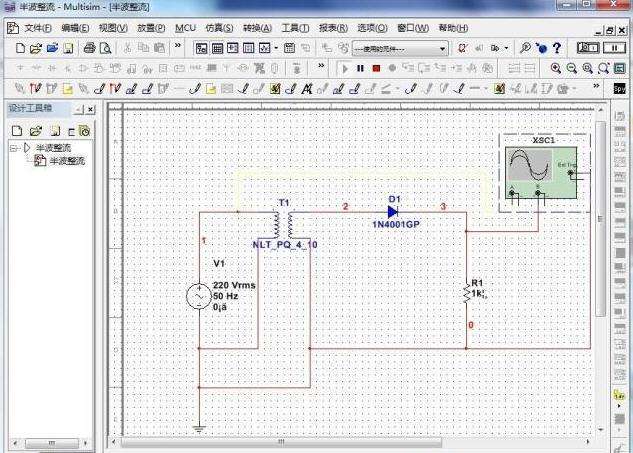The image size is (633, 453).
Task: Click the Print icon in toolbar
Action: click(x=89, y=47)
